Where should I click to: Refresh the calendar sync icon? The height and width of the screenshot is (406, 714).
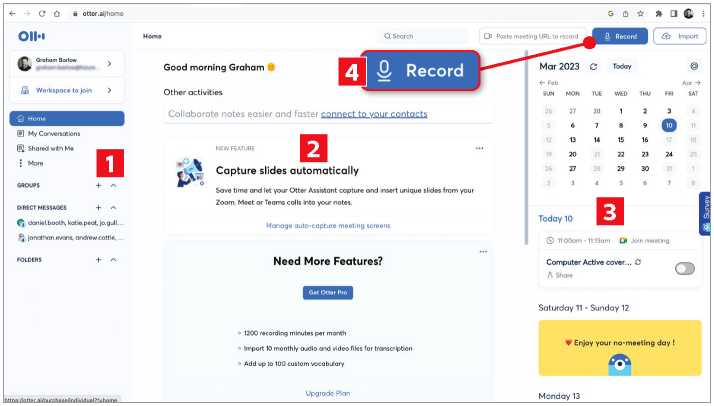[593, 66]
